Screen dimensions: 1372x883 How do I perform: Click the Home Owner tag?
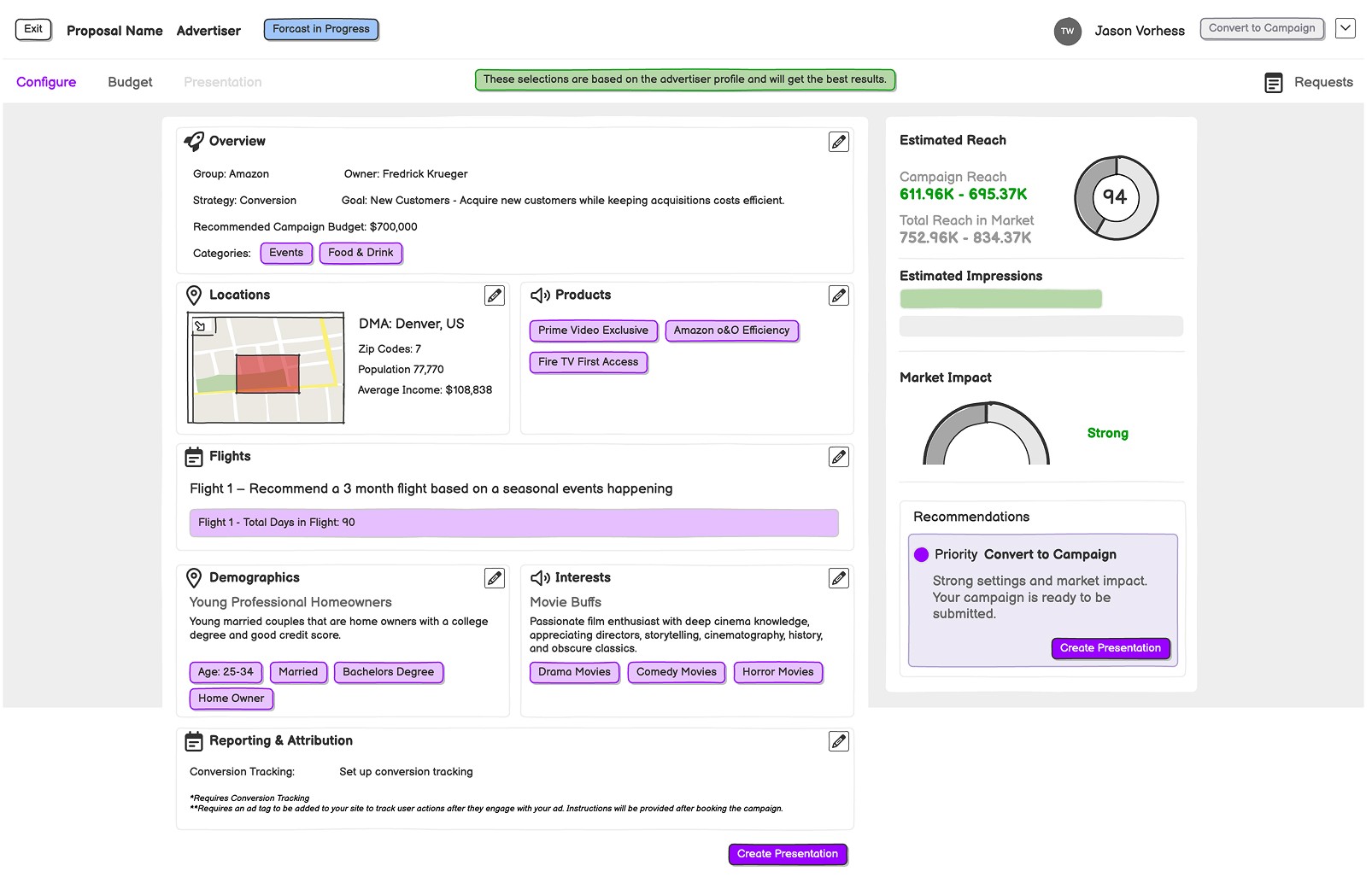[x=231, y=699]
